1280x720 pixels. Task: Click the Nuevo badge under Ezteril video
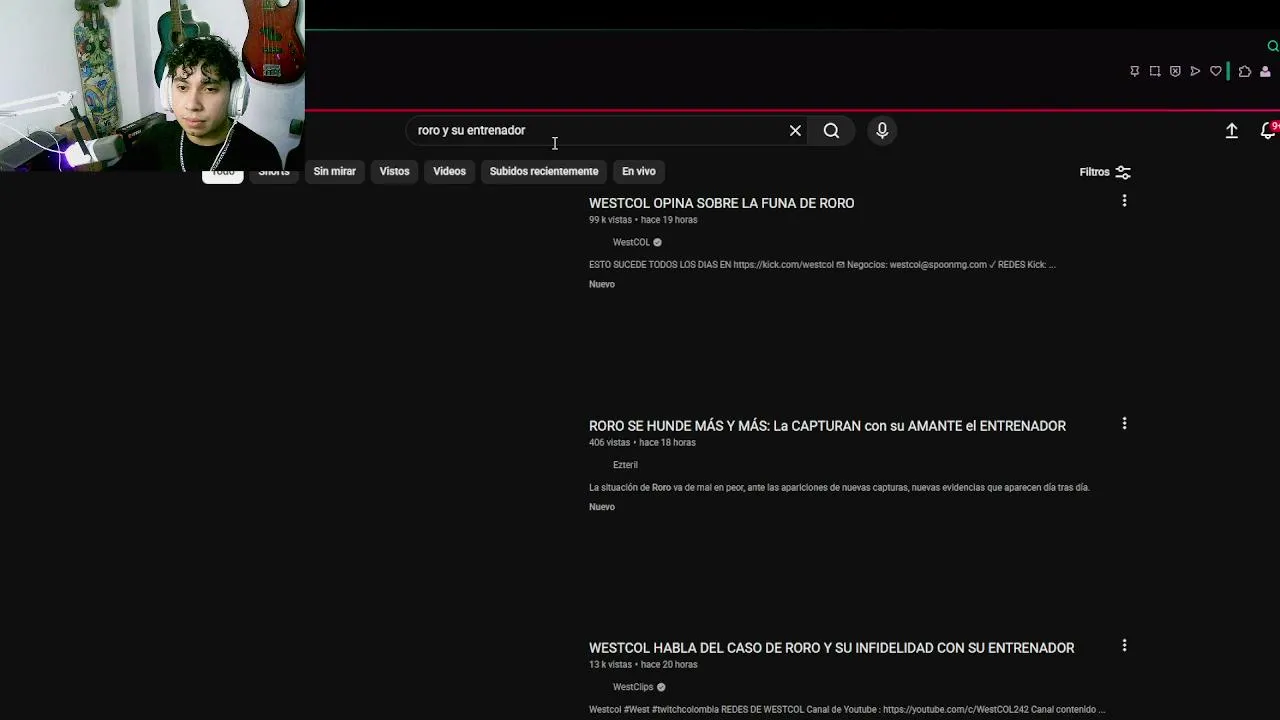pos(602,507)
